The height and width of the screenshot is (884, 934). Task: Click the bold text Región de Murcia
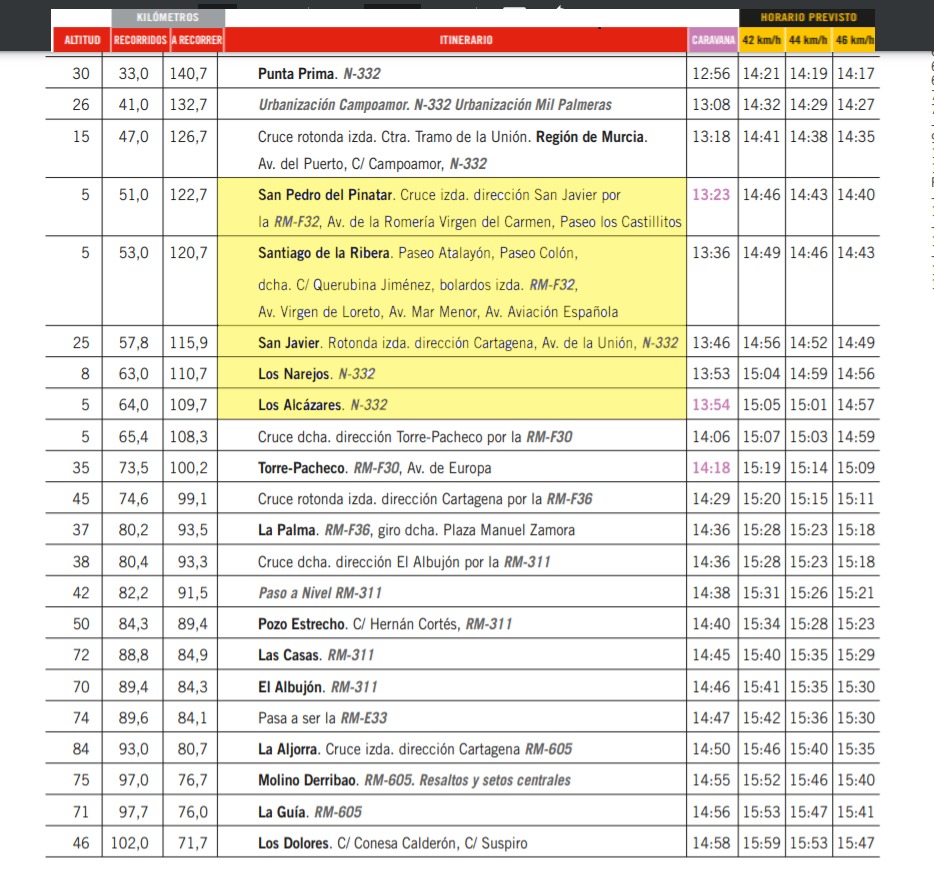590,137
